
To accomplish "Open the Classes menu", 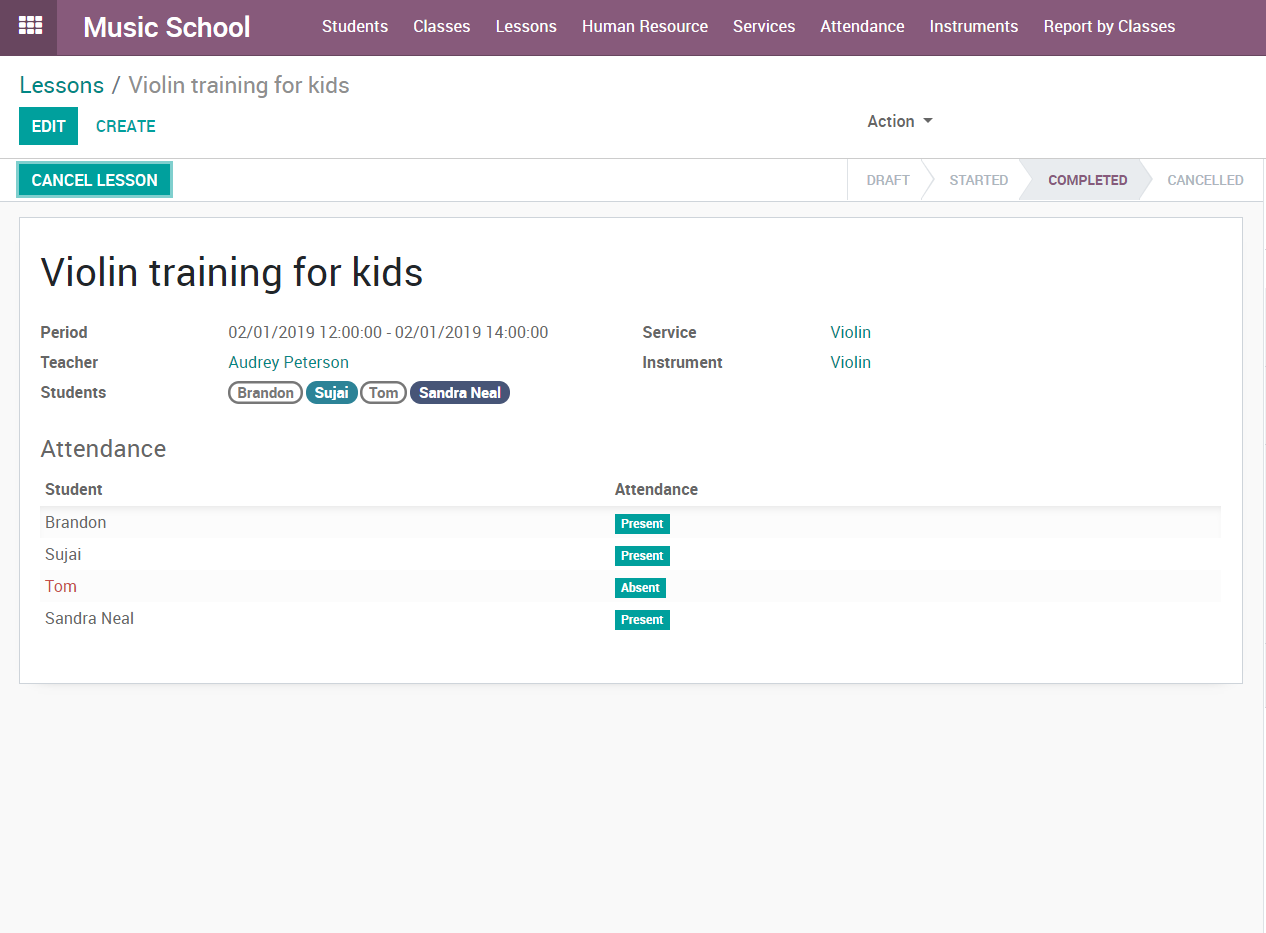I will (441, 27).
